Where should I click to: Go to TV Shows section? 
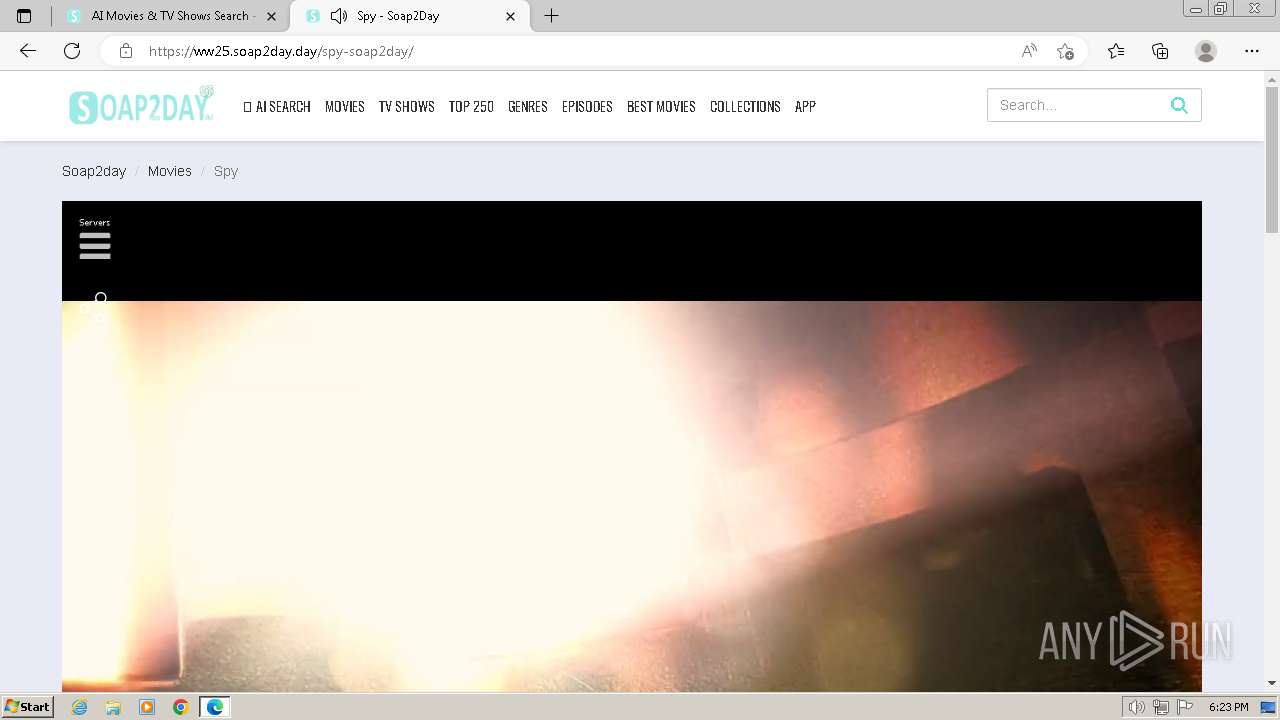(x=406, y=106)
